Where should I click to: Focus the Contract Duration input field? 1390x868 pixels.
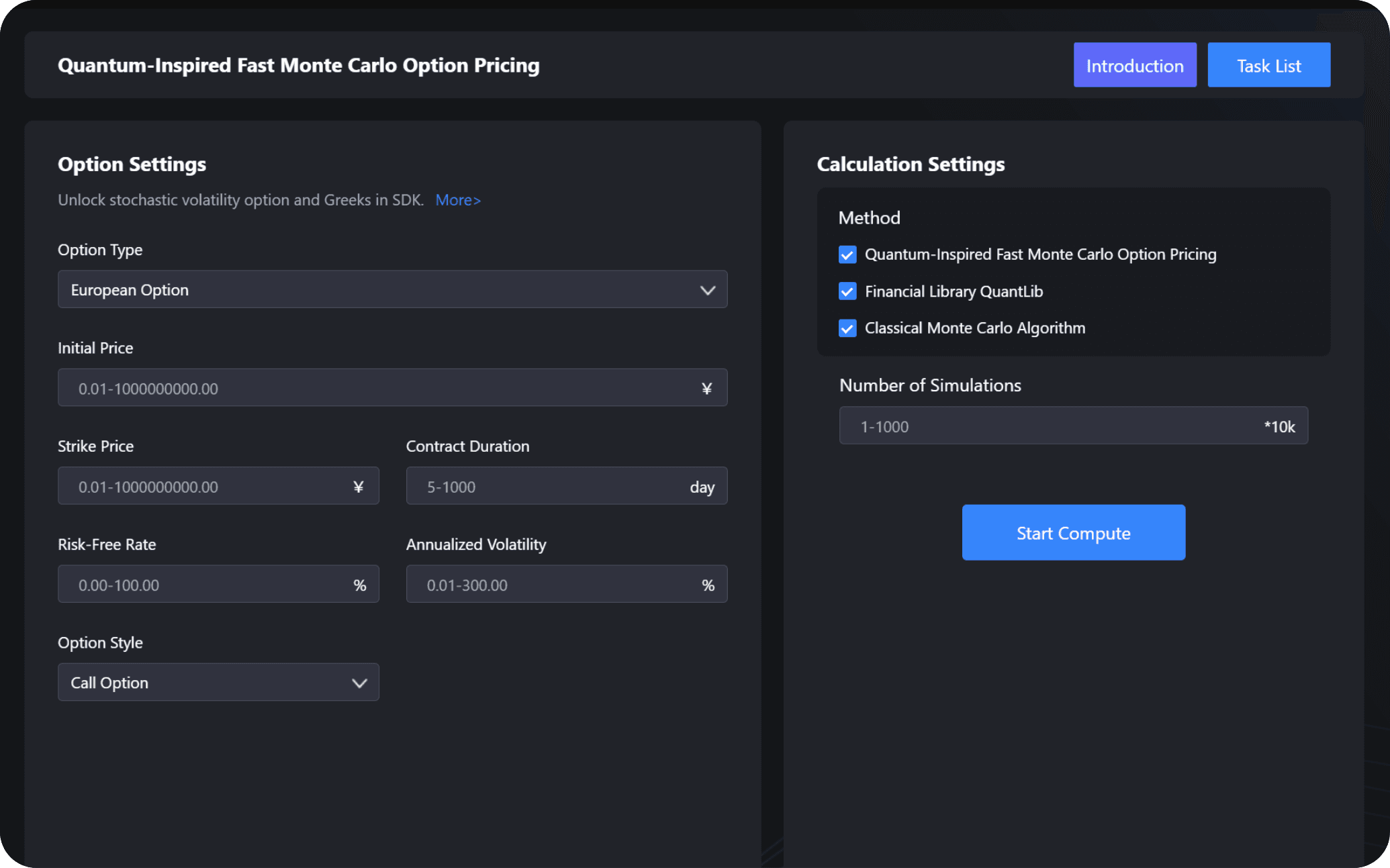click(x=567, y=485)
